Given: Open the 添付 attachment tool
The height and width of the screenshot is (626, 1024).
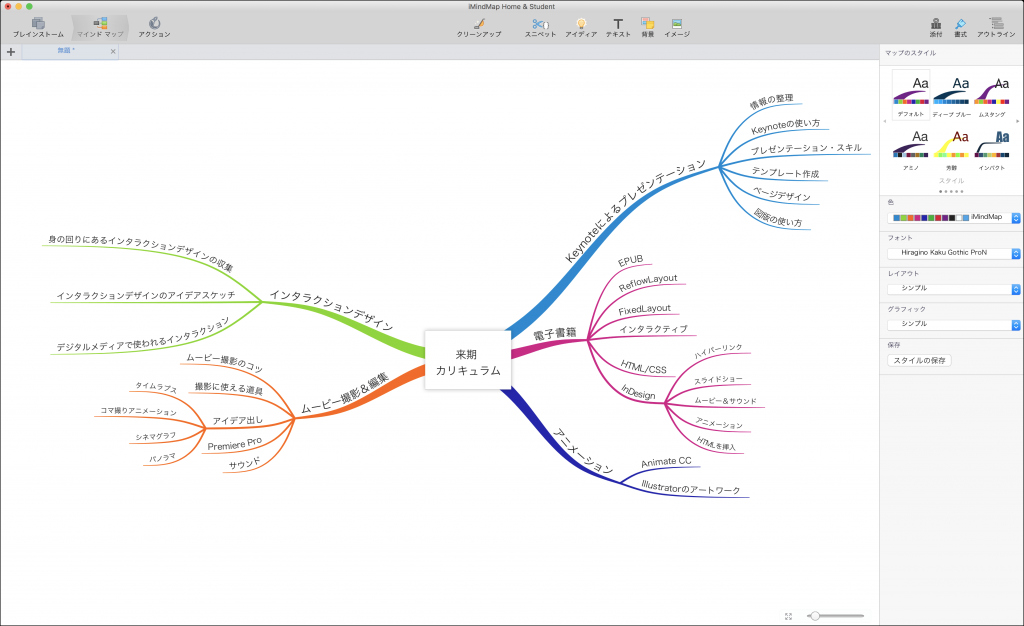Looking at the screenshot, I should click(935, 26).
